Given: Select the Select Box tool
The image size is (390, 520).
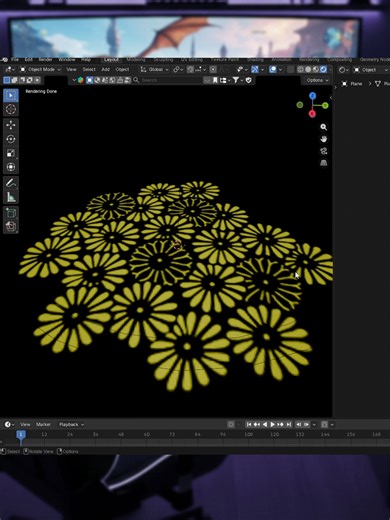Looking at the screenshot, I should coord(11,96).
